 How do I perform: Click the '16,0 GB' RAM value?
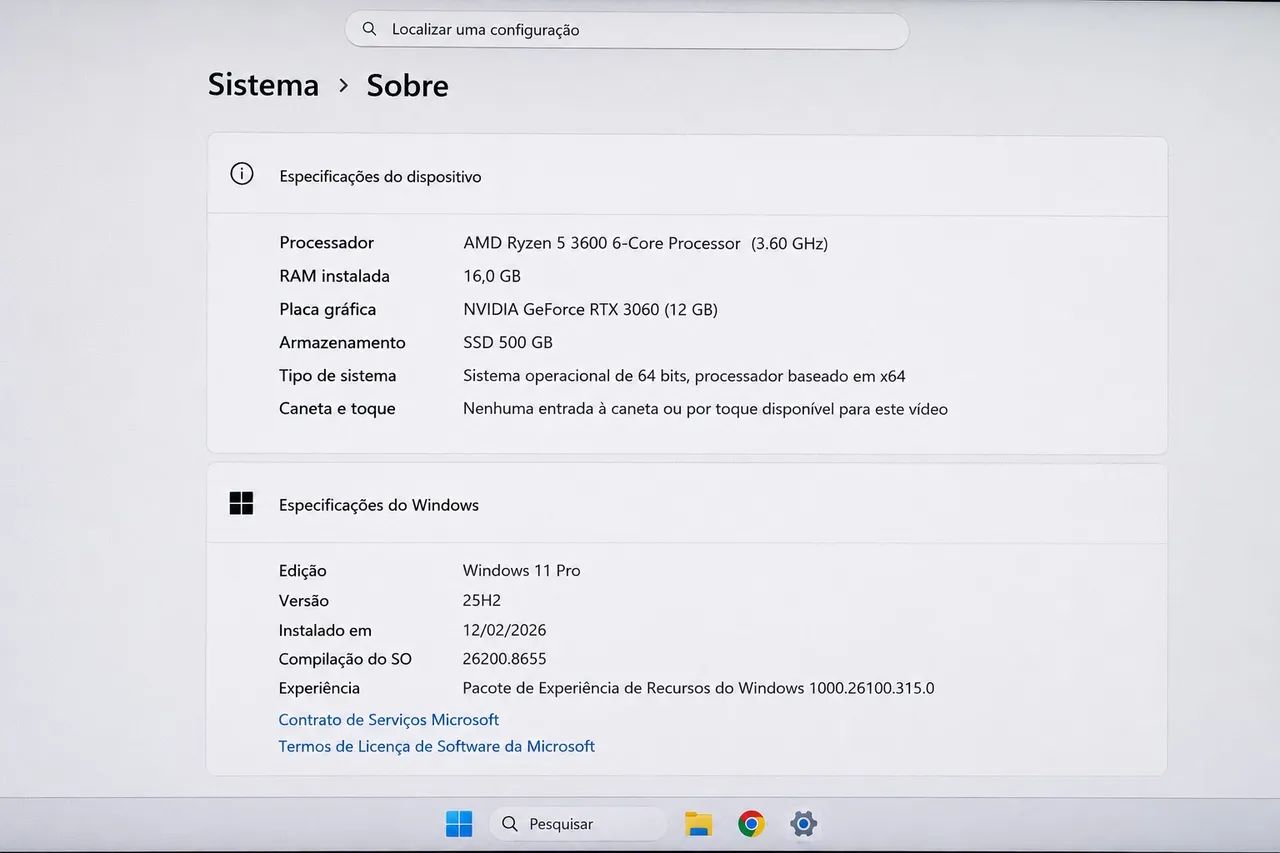492,276
